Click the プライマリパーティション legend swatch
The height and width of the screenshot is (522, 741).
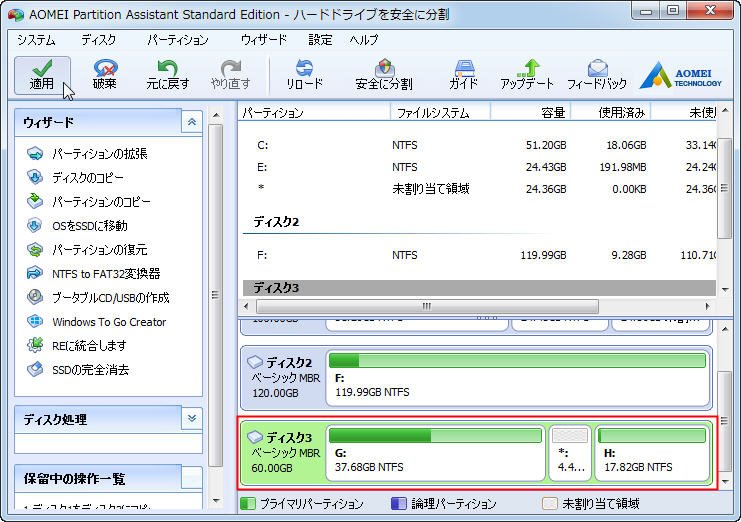click(x=248, y=504)
